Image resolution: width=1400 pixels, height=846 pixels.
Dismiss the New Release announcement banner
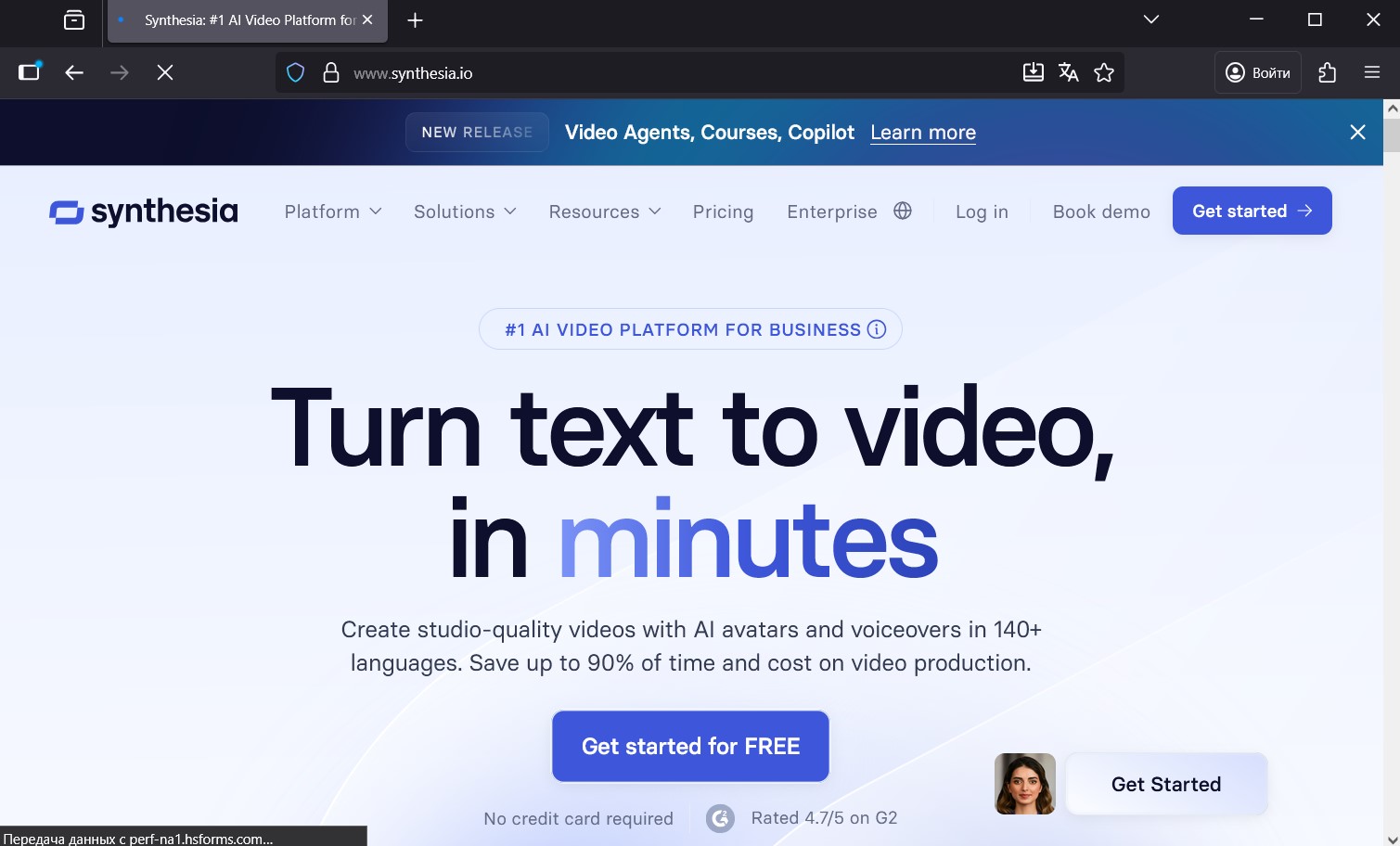coord(1357,133)
